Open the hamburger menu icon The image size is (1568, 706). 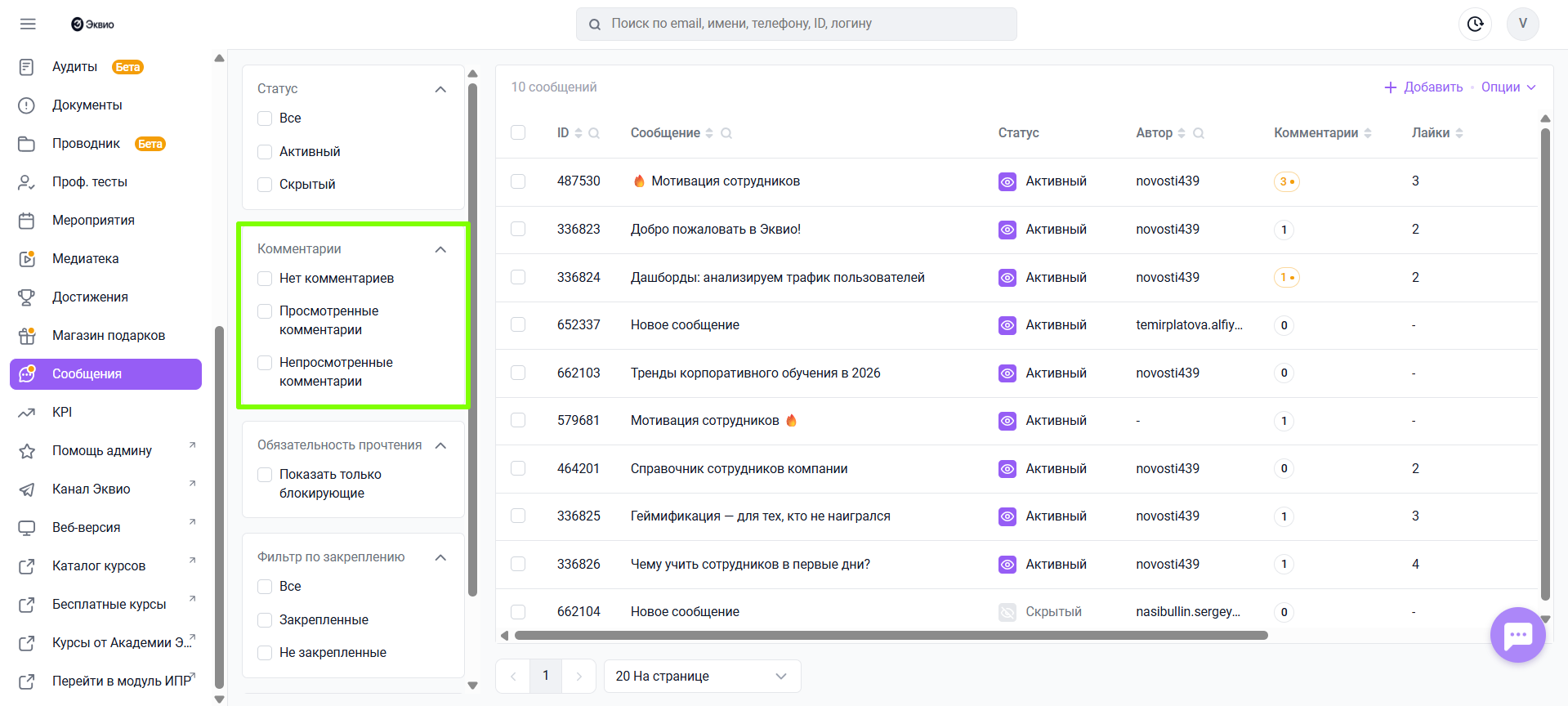pos(28,24)
